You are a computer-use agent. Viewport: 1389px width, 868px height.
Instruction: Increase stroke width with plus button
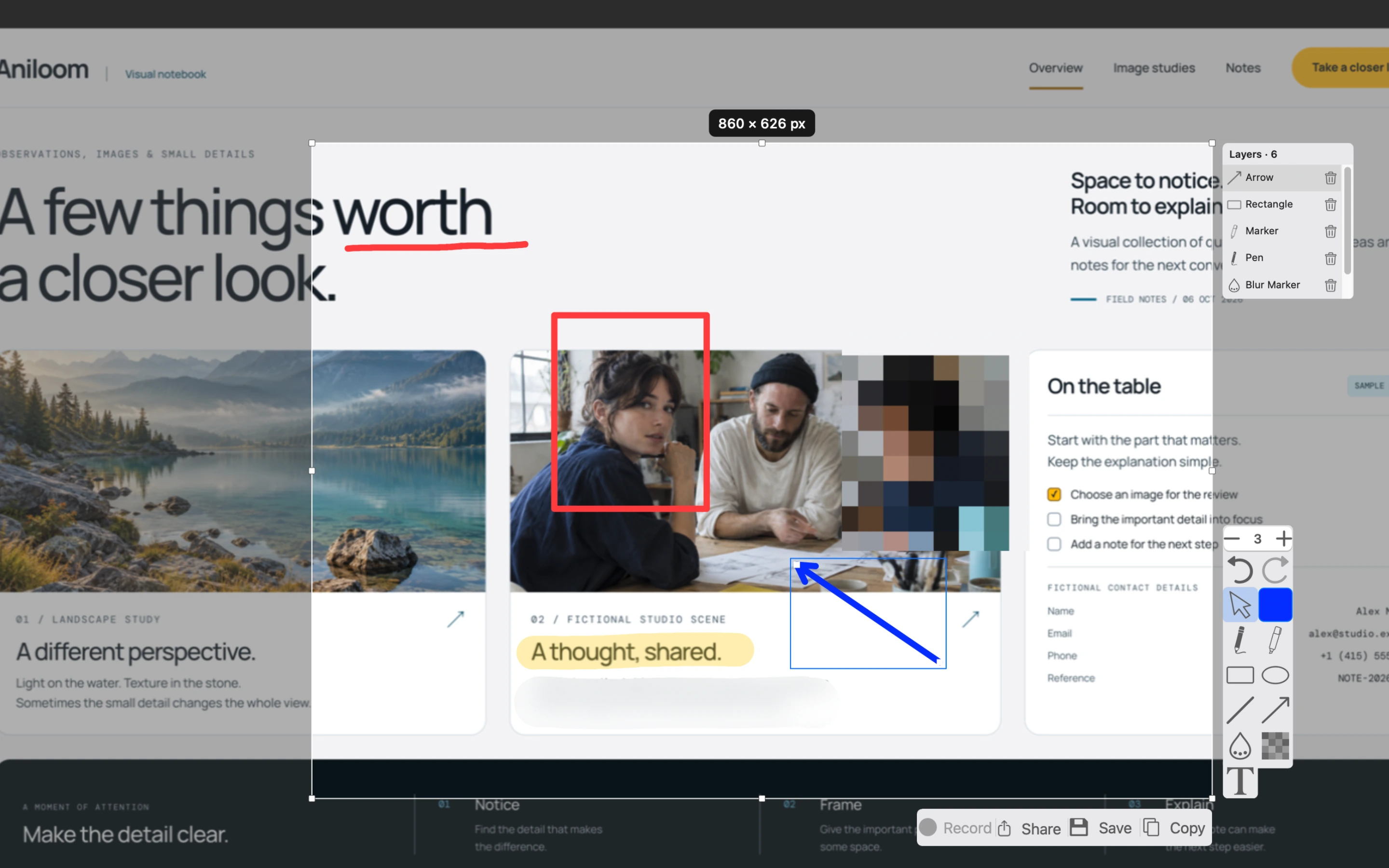(1284, 539)
